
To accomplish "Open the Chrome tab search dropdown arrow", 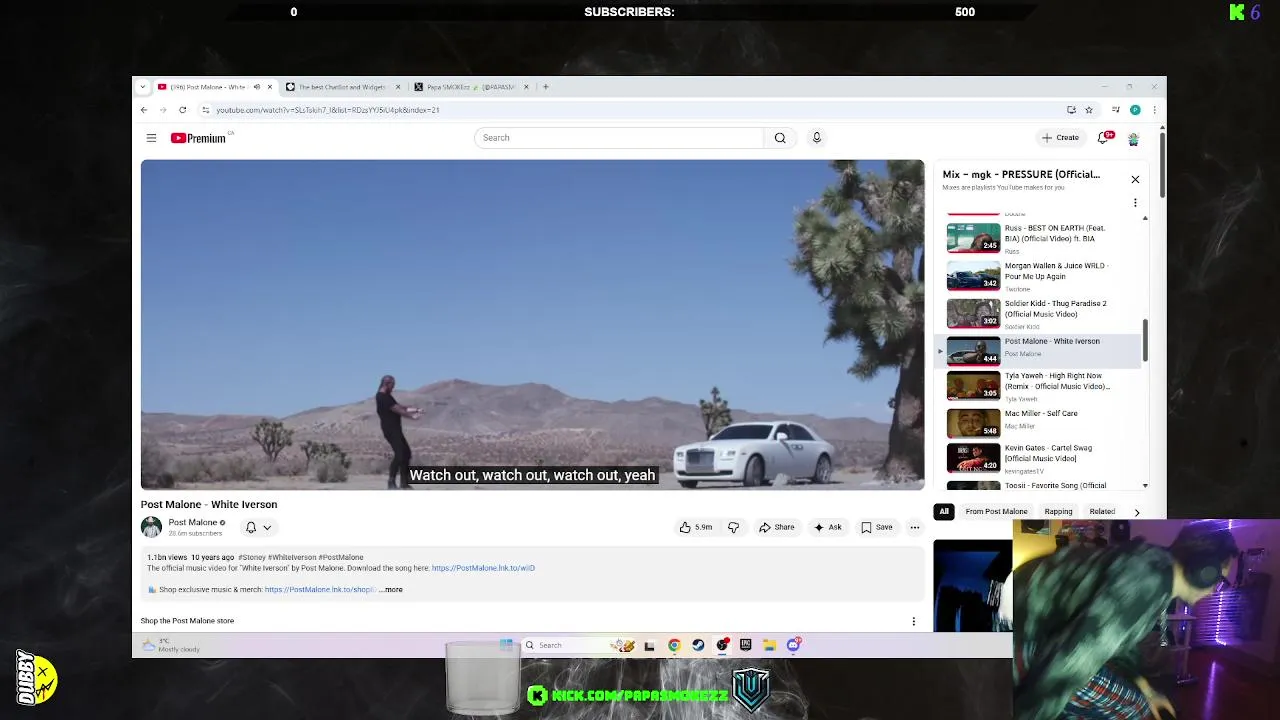I will tap(143, 87).
